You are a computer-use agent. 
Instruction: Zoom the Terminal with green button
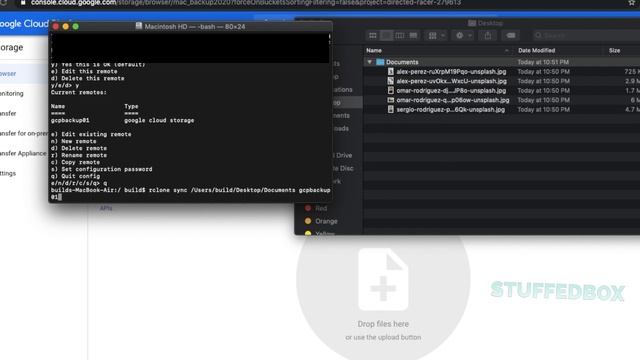point(76,27)
